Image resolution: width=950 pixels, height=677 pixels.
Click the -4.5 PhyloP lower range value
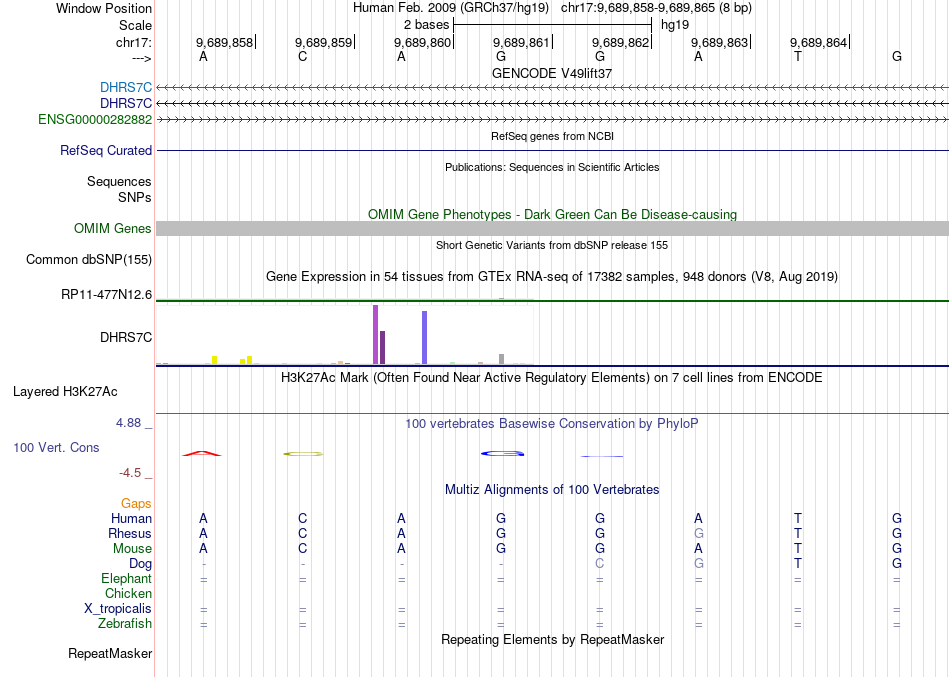coord(130,473)
